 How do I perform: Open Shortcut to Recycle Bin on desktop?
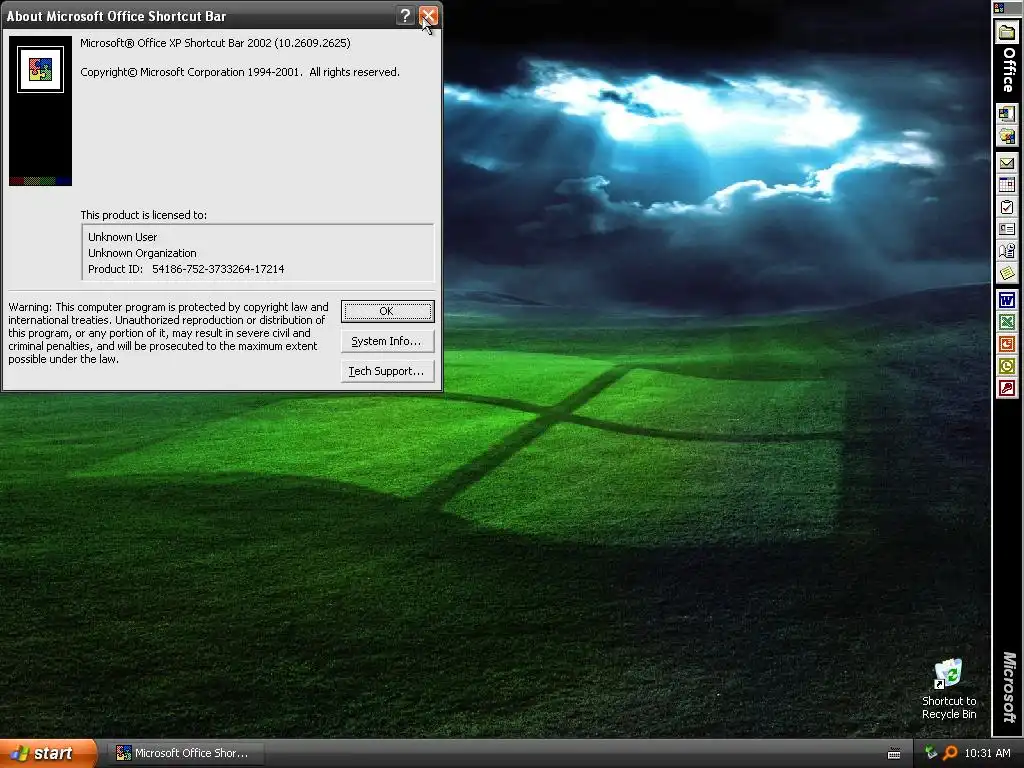[949, 690]
